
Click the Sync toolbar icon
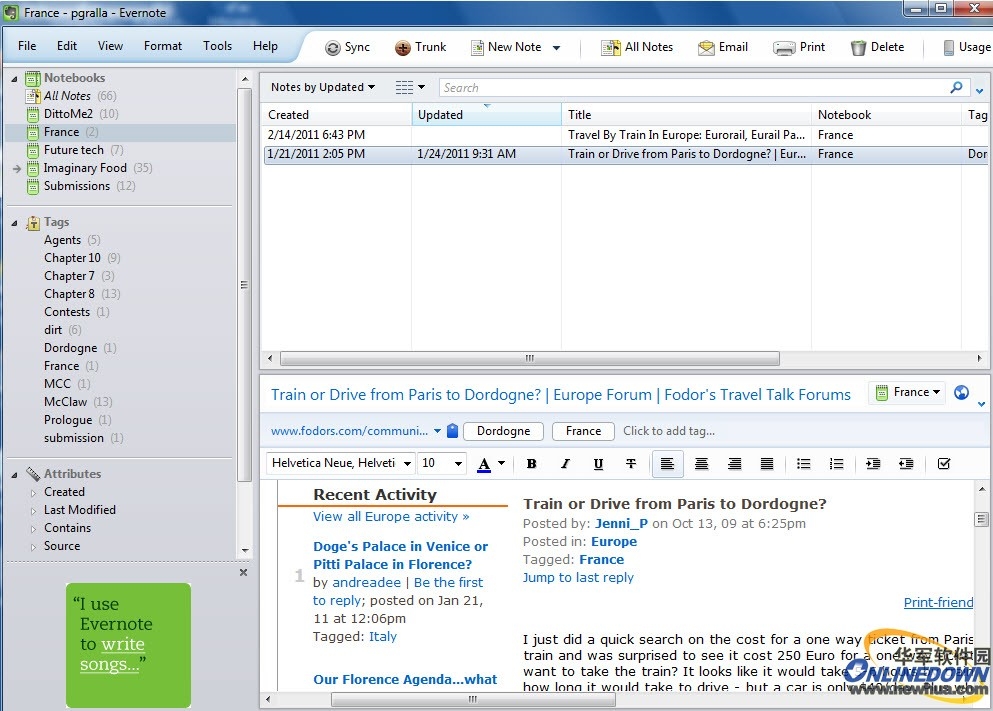[347, 47]
